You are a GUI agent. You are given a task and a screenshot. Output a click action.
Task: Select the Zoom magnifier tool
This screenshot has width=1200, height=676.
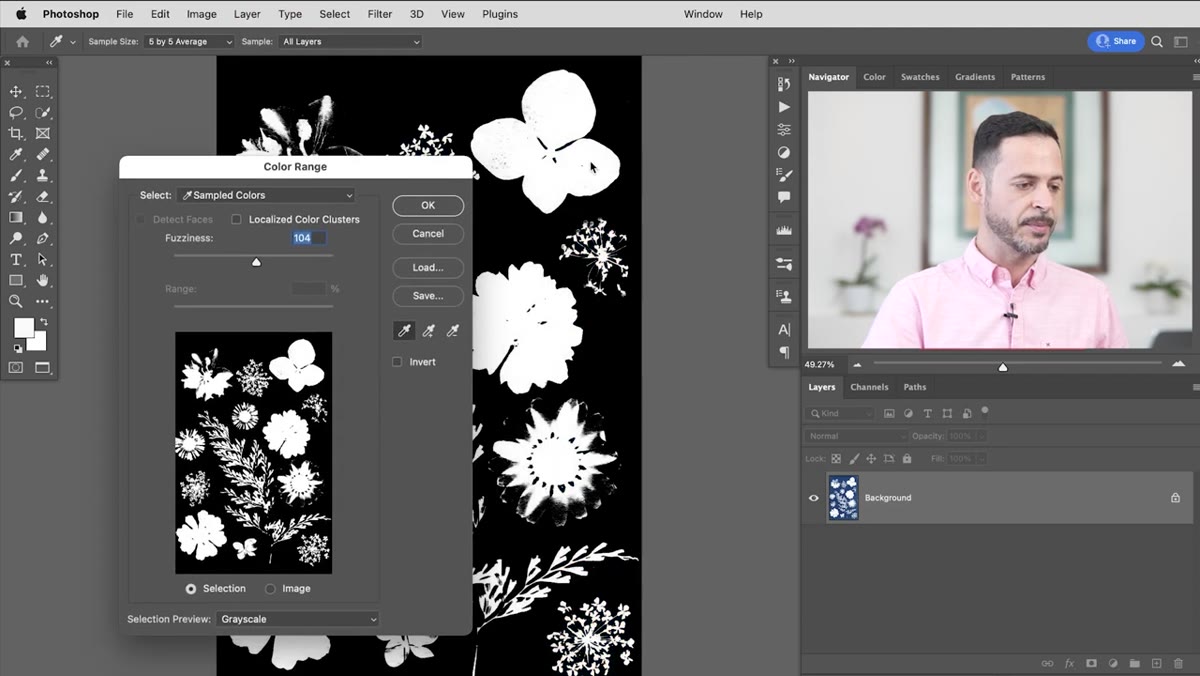click(16, 301)
